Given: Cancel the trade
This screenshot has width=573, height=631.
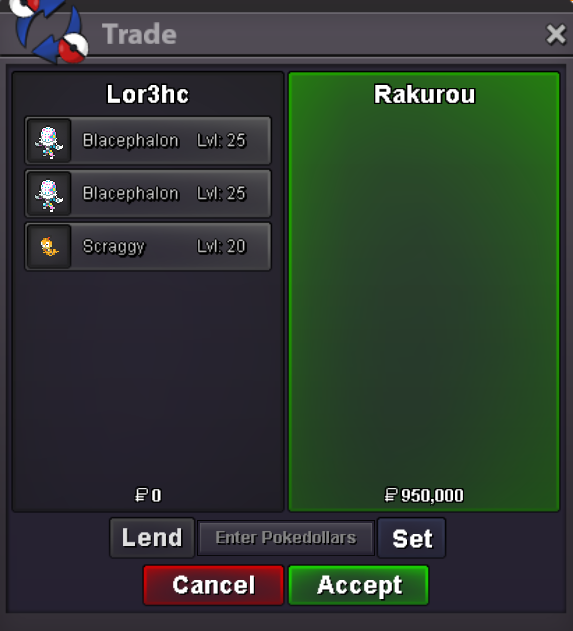Looking at the screenshot, I should [x=214, y=585].
